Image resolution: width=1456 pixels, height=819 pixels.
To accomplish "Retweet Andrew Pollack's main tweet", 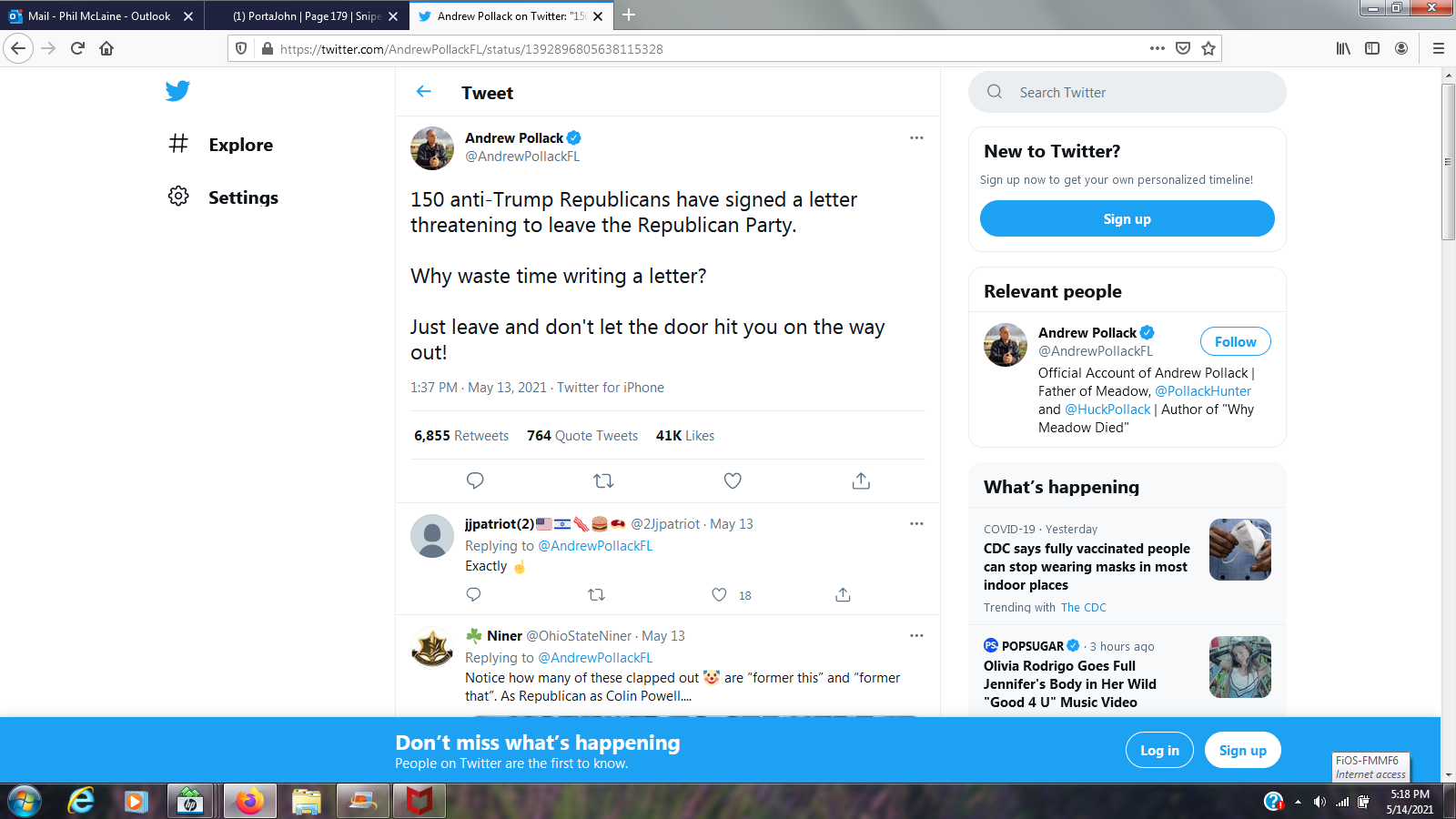I will click(603, 480).
